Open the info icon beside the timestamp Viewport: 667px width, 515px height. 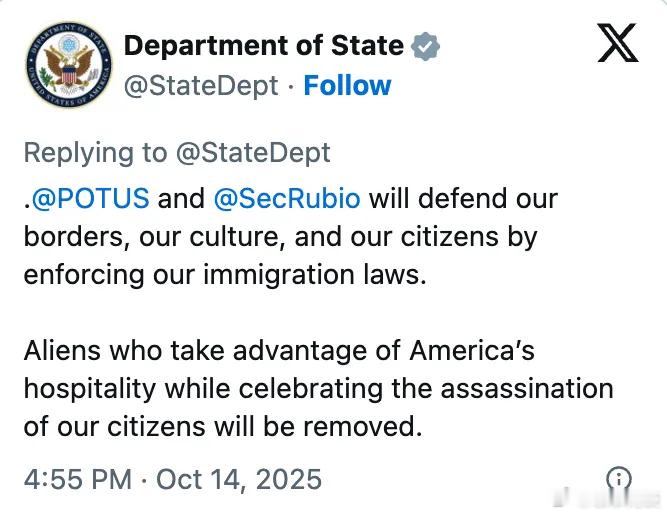pyautogui.click(x=621, y=479)
